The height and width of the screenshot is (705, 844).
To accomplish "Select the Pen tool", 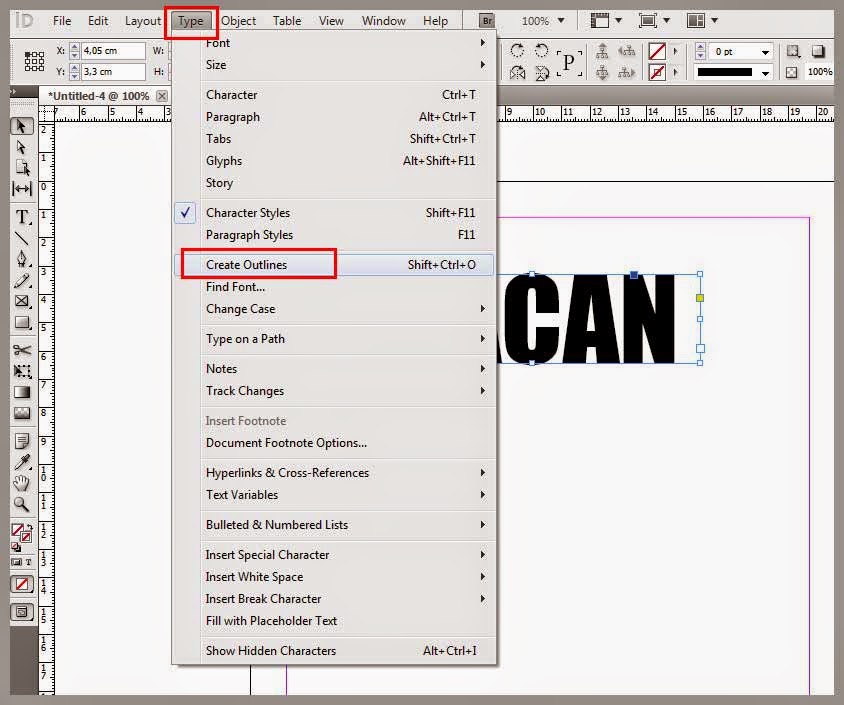I will pos(22,259).
